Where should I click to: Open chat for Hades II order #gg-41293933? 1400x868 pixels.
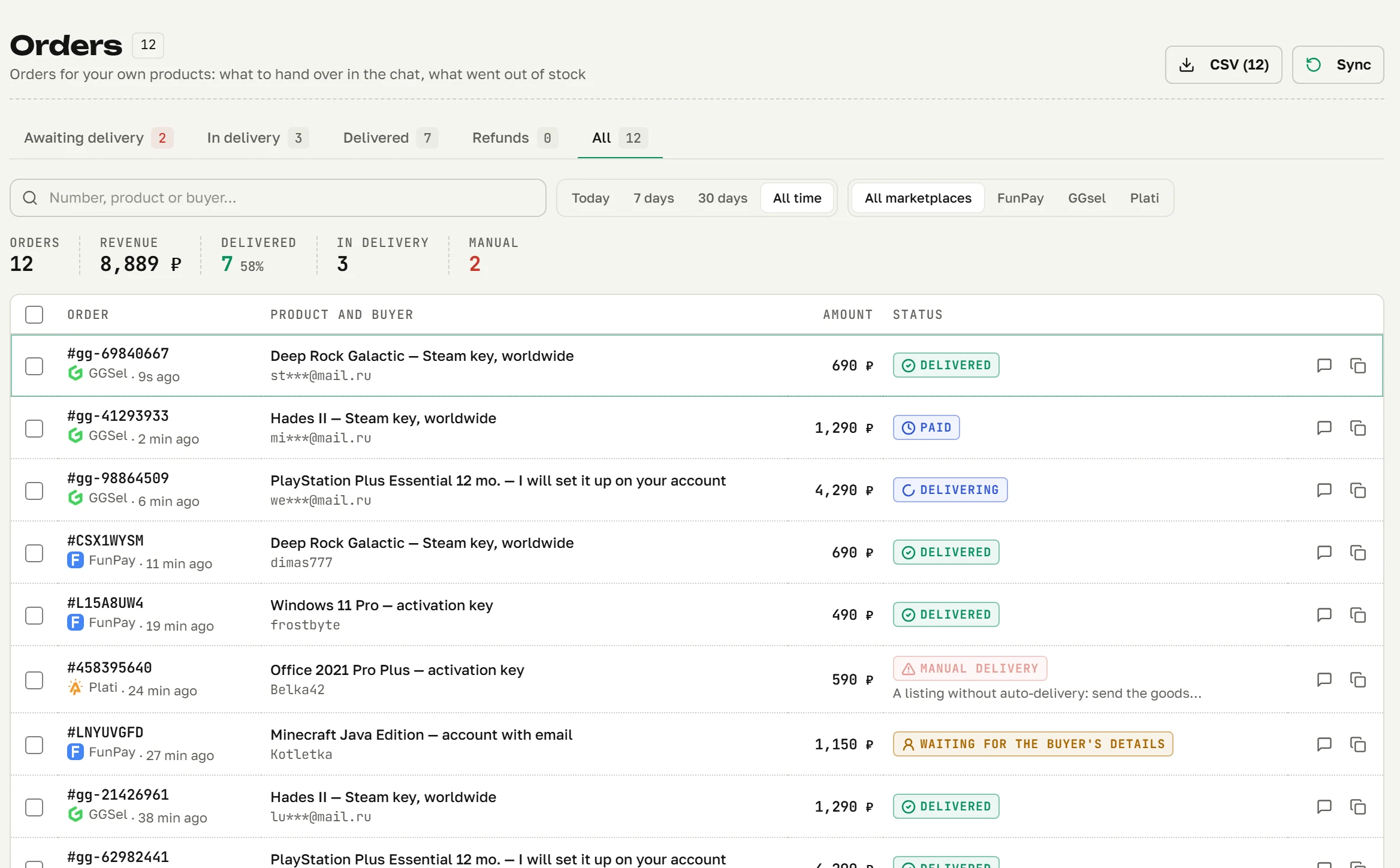[1324, 428]
